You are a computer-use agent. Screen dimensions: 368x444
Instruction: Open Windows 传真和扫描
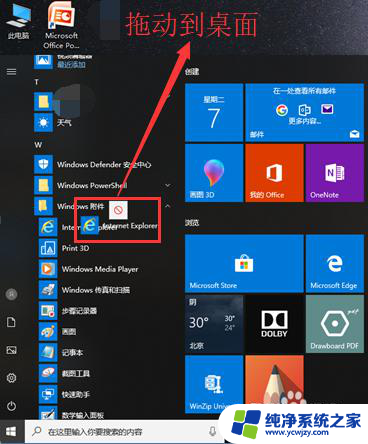(x=84, y=290)
